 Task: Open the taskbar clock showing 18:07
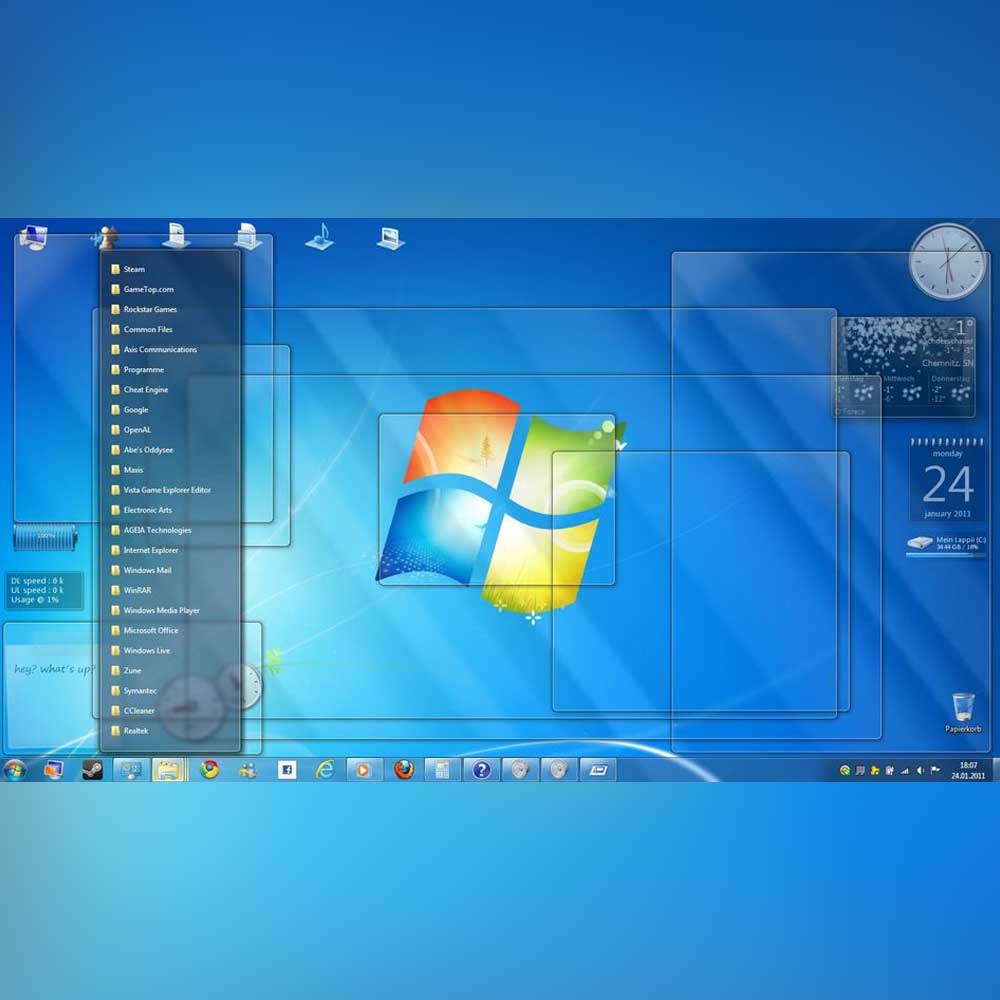point(968,770)
